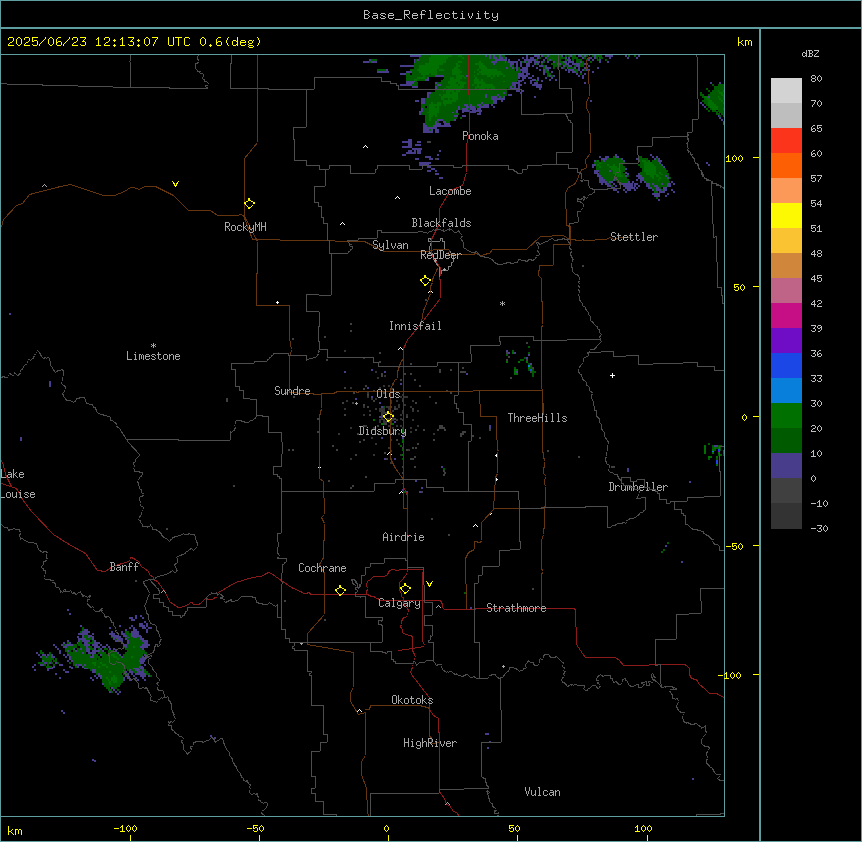The image size is (862, 842).
Task: Click the Sylvan label
Action: (x=390, y=245)
